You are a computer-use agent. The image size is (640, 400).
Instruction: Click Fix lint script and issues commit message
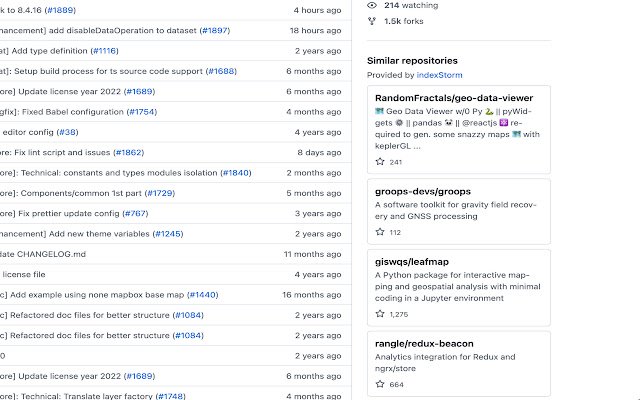pos(55,153)
